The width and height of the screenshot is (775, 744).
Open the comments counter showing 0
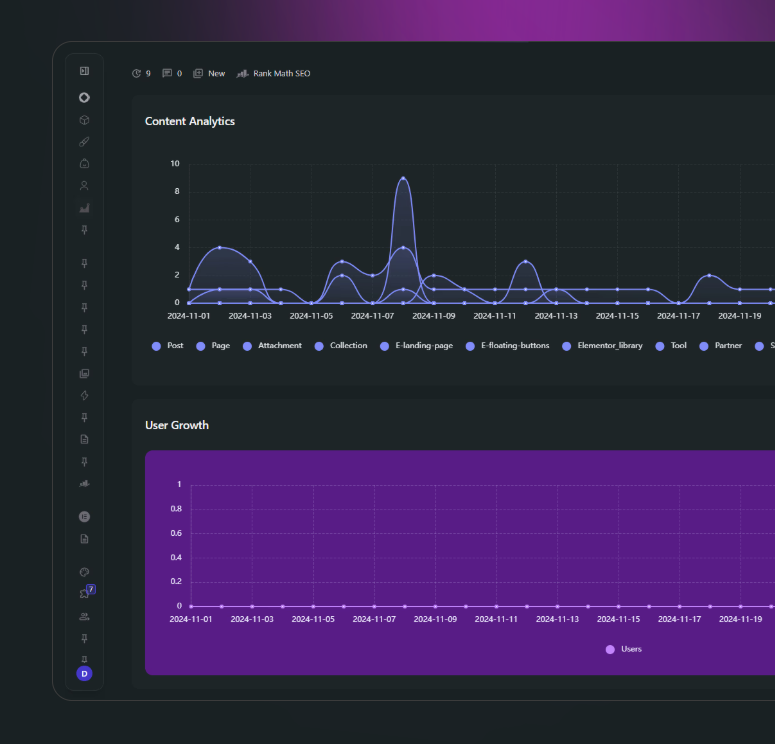[x=172, y=73]
